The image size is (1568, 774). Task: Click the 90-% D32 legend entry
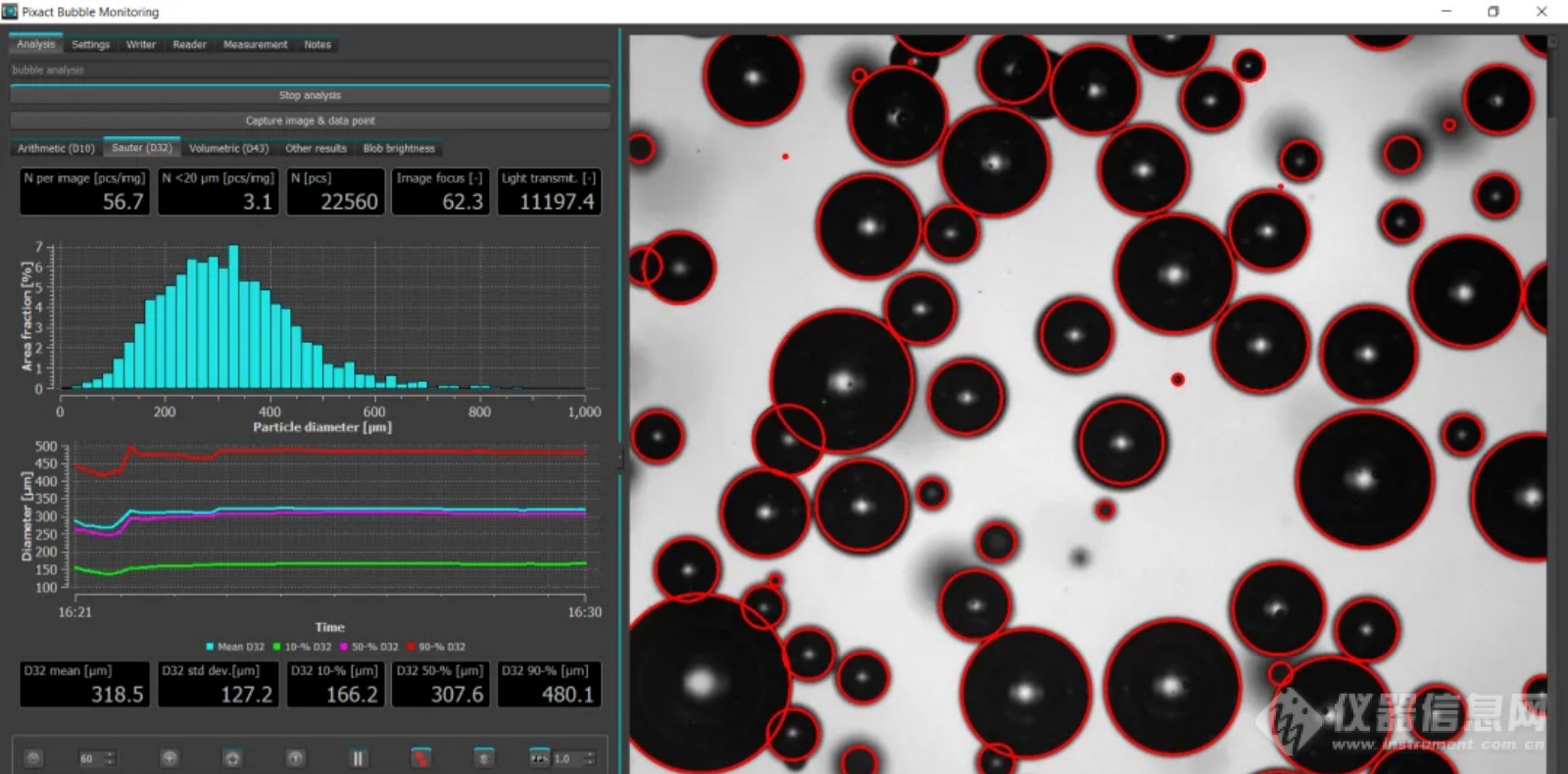[437, 647]
